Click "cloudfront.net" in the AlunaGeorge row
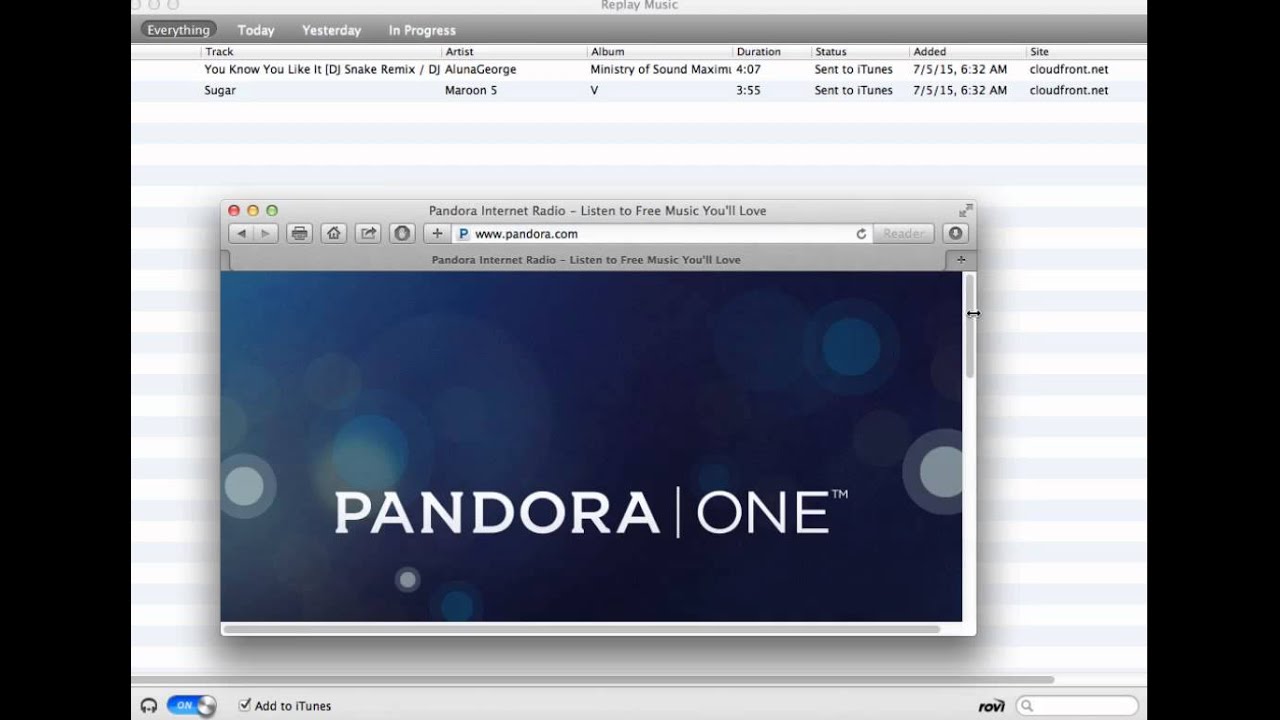The height and width of the screenshot is (720, 1280). coord(1069,70)
